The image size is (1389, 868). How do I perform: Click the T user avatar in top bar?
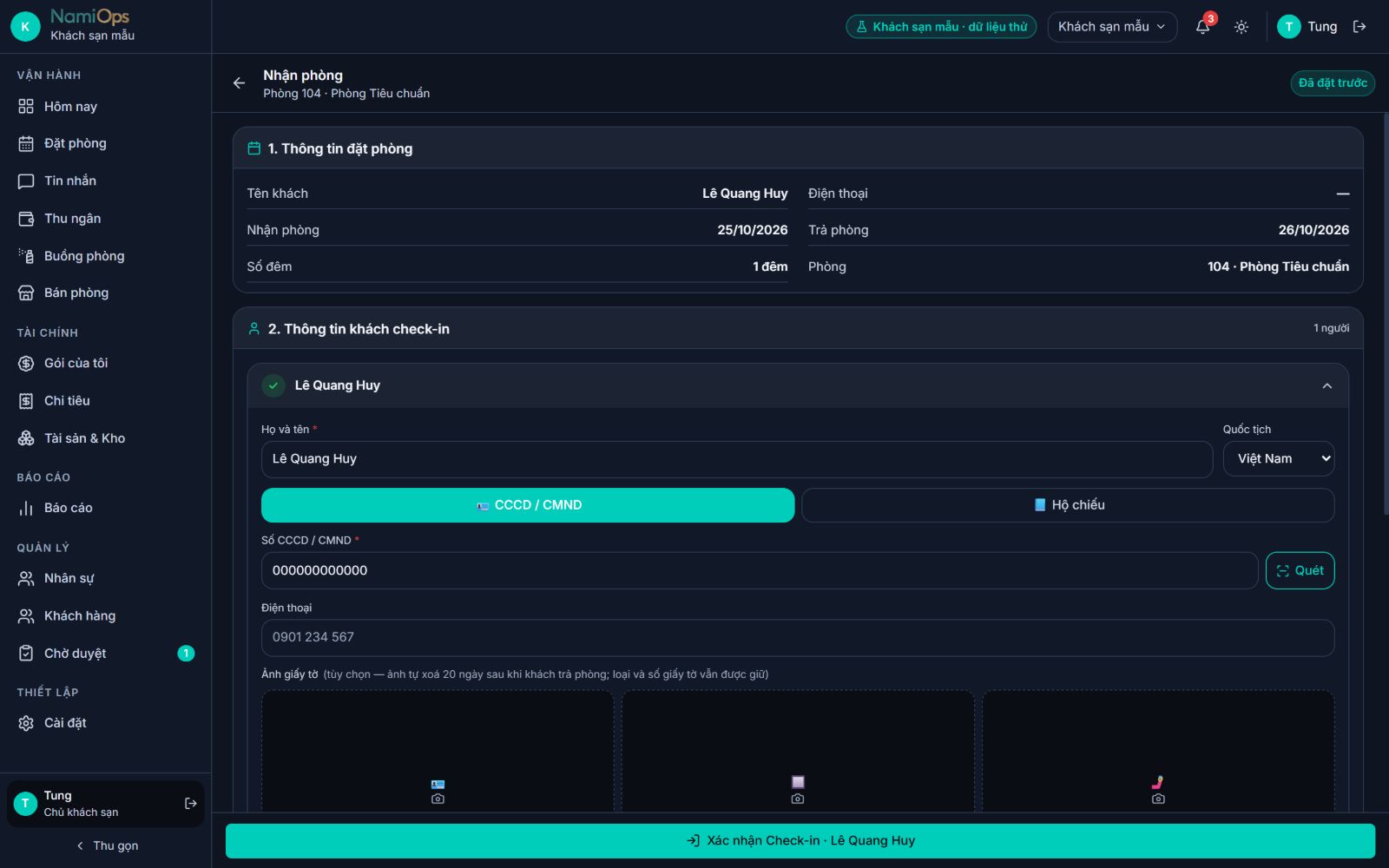tap(1289, 27)
